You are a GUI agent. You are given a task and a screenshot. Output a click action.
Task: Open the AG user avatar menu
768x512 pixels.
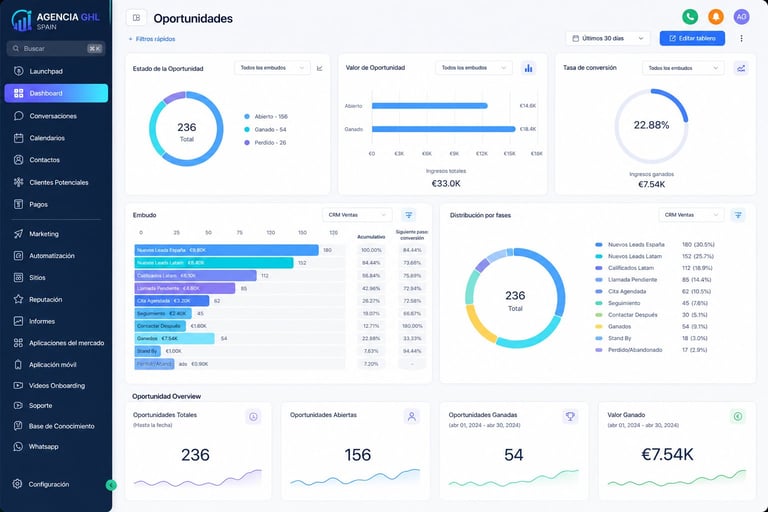(742, 17)
